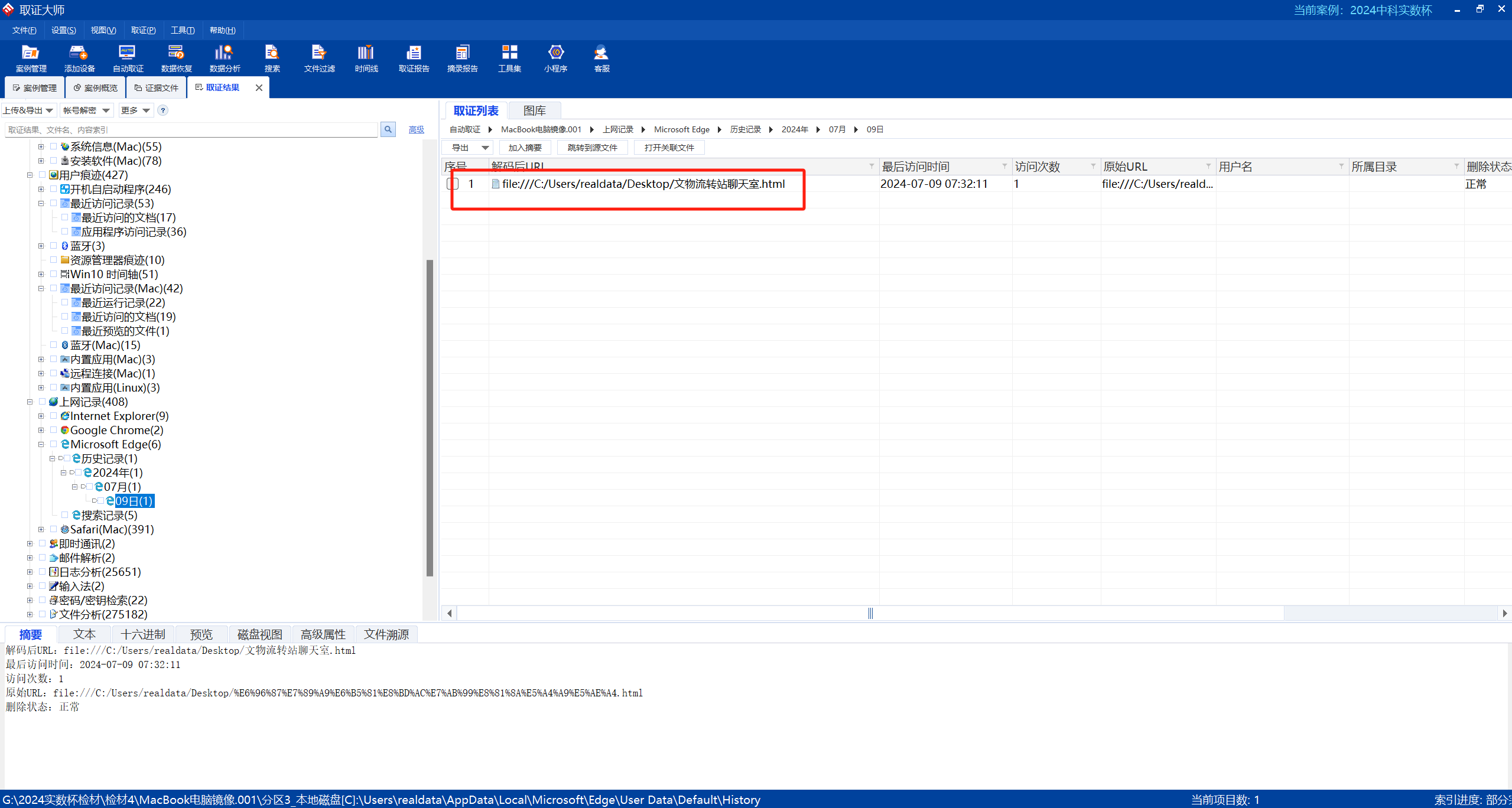Click the magnifier search button beside the index box

(388, 129)
